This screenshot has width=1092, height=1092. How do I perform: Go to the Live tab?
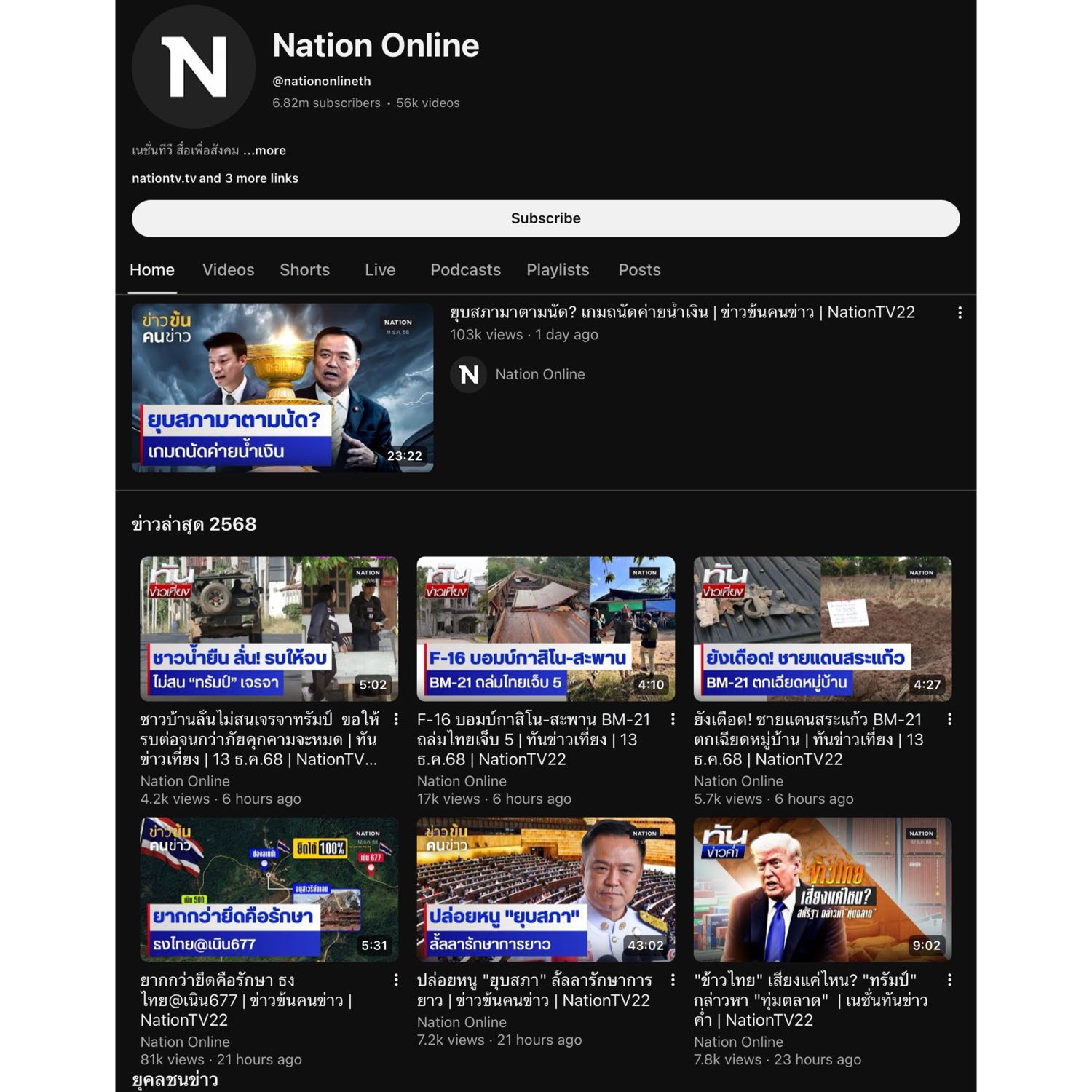coord(380,270)
